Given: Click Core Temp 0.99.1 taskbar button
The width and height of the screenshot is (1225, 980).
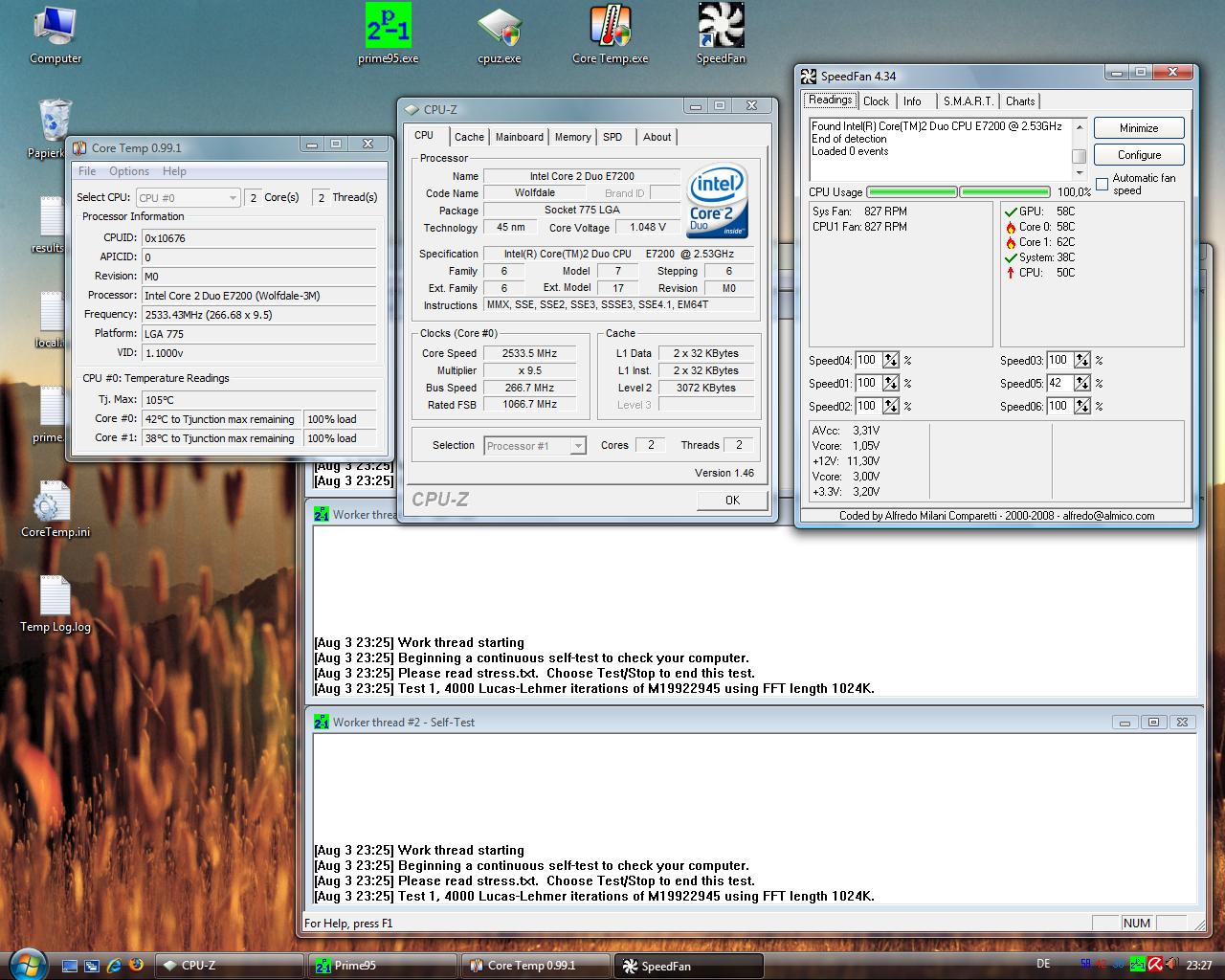Looking at the screenshot, I should pyautogui.click(x=535, y=966).
